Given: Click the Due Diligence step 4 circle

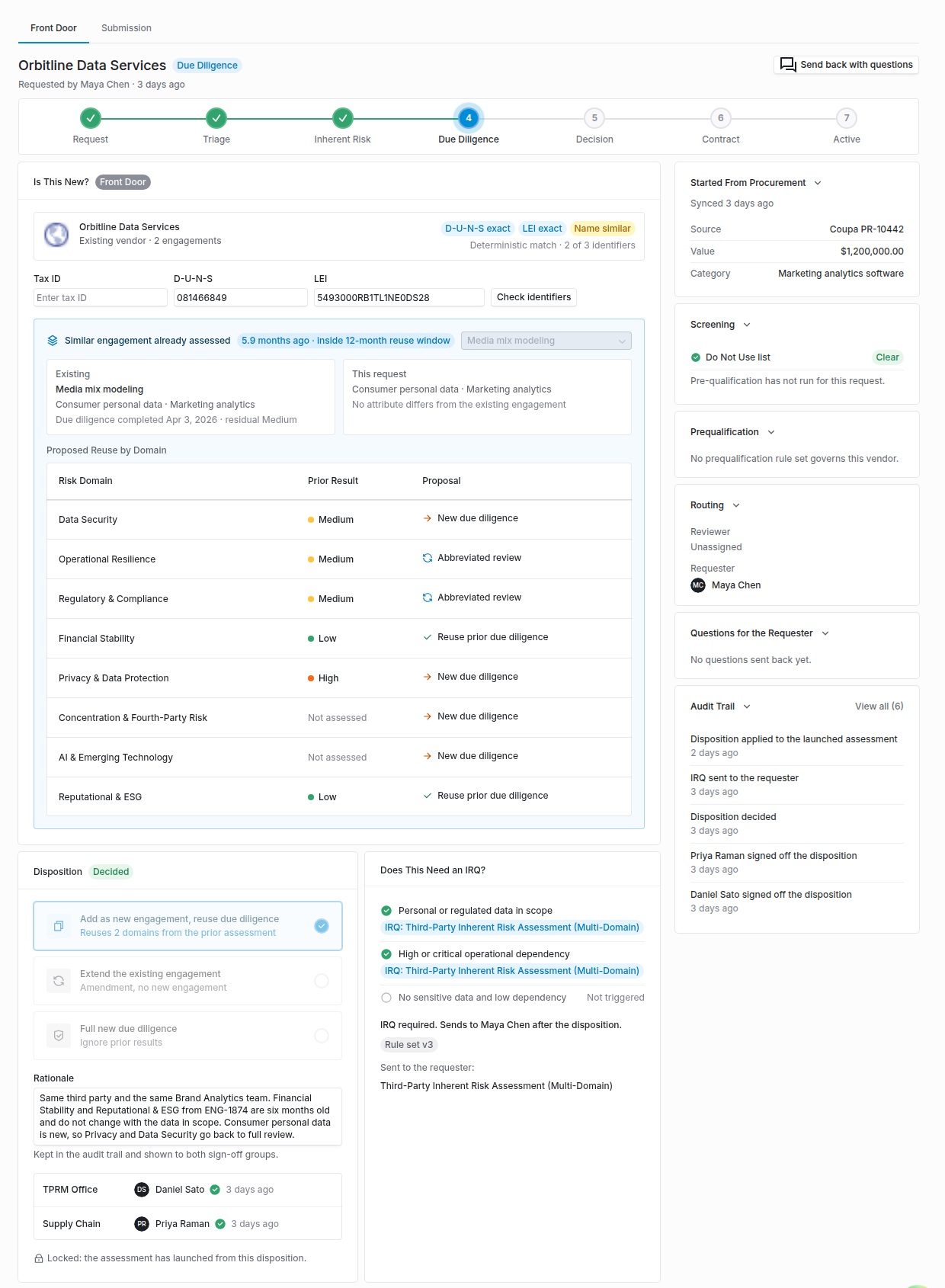Looking at the screenshot, I should [469, 118].
